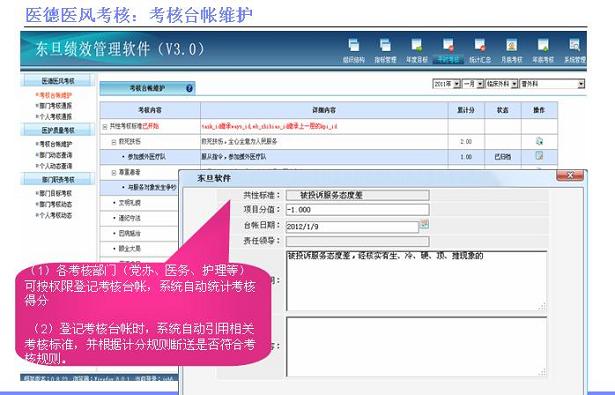Collapse the 共性考核标准 tree node

pos(105,127)
